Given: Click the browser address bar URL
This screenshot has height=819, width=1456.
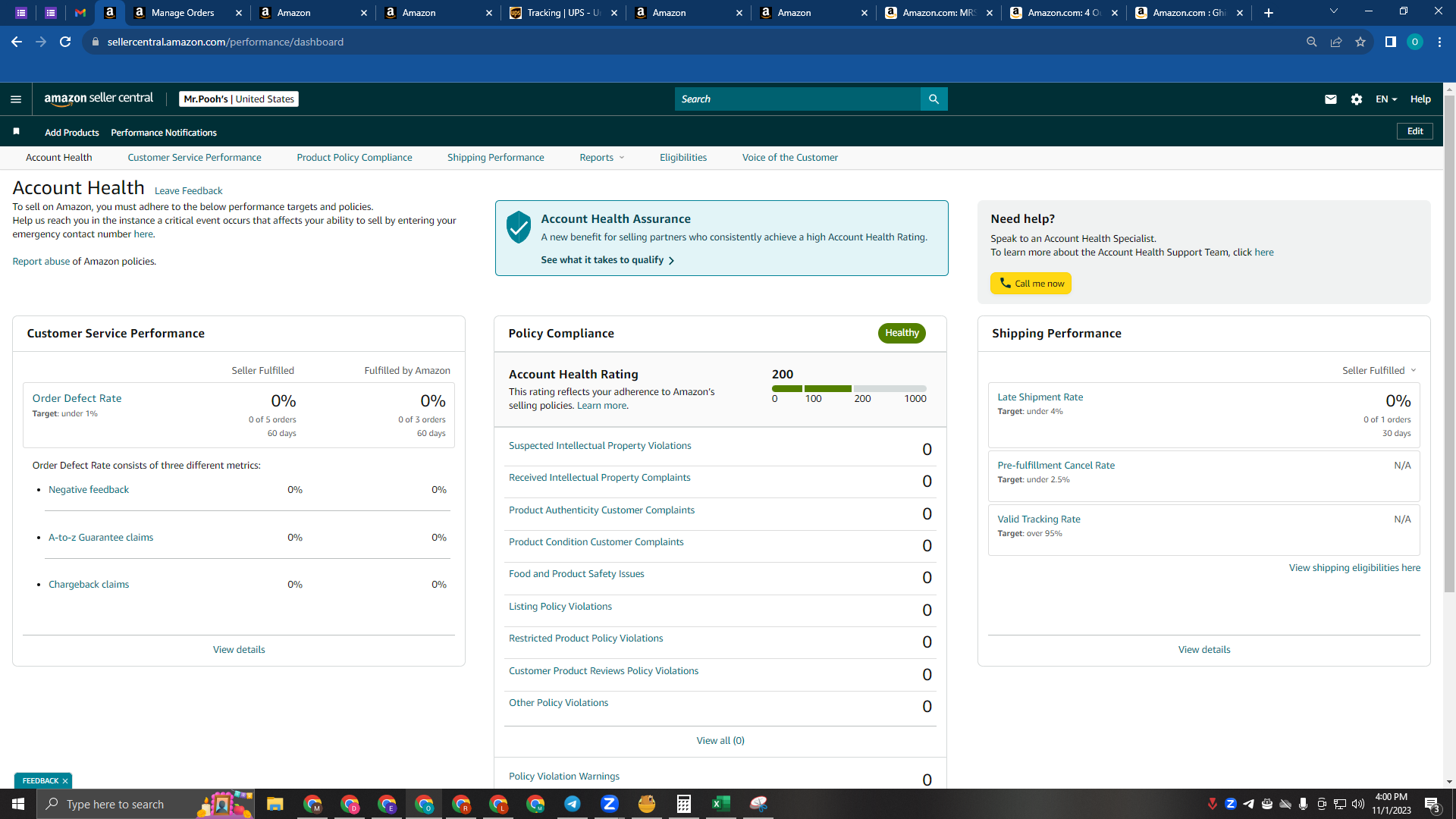Looking at the screenshot, I should click(225, 42).
